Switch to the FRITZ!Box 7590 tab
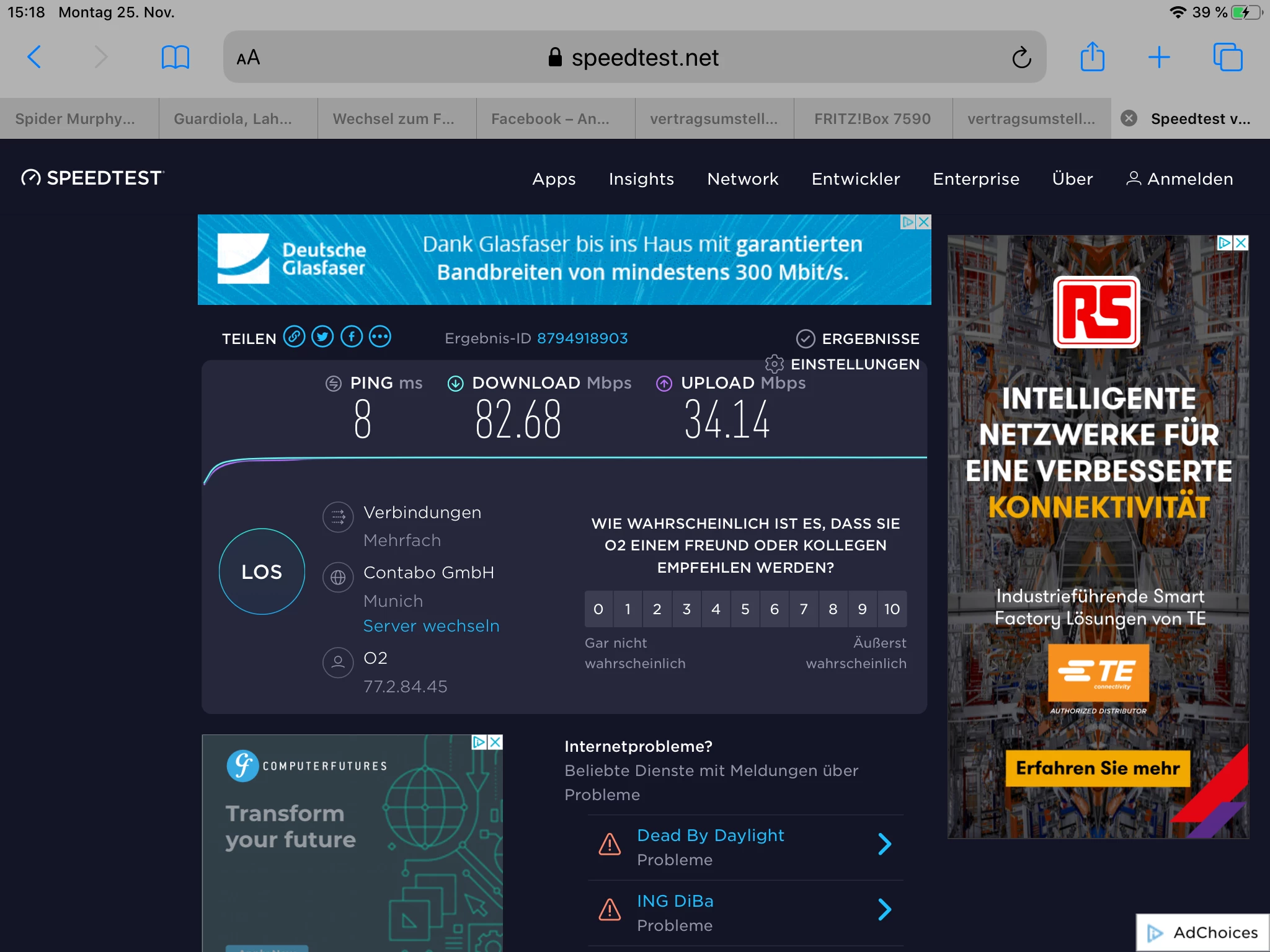Viewport: 1270px width, 952px height. click(x=873, y=118)
